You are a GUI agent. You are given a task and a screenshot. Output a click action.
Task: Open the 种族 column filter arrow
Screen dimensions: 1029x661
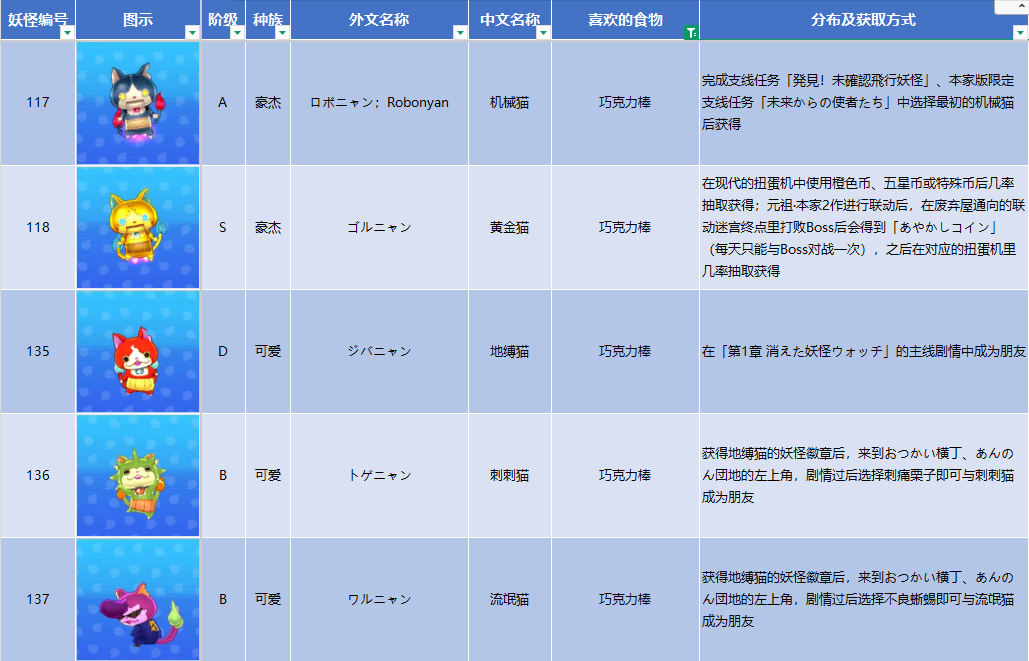(x=282, y=33)
